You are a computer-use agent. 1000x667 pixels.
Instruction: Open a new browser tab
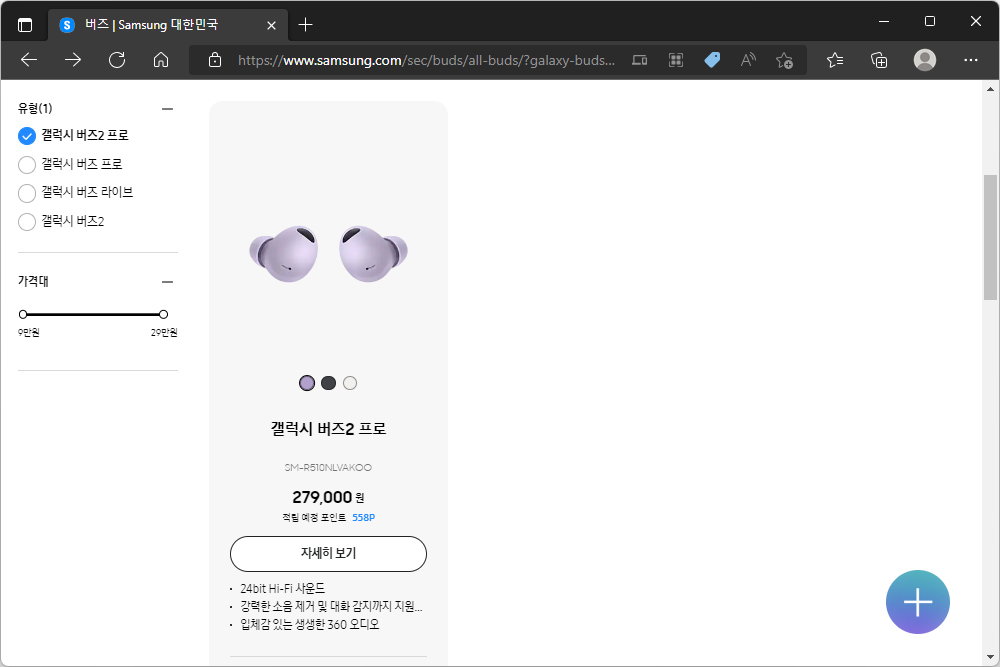pyautogui.click(x=305, y=25)
